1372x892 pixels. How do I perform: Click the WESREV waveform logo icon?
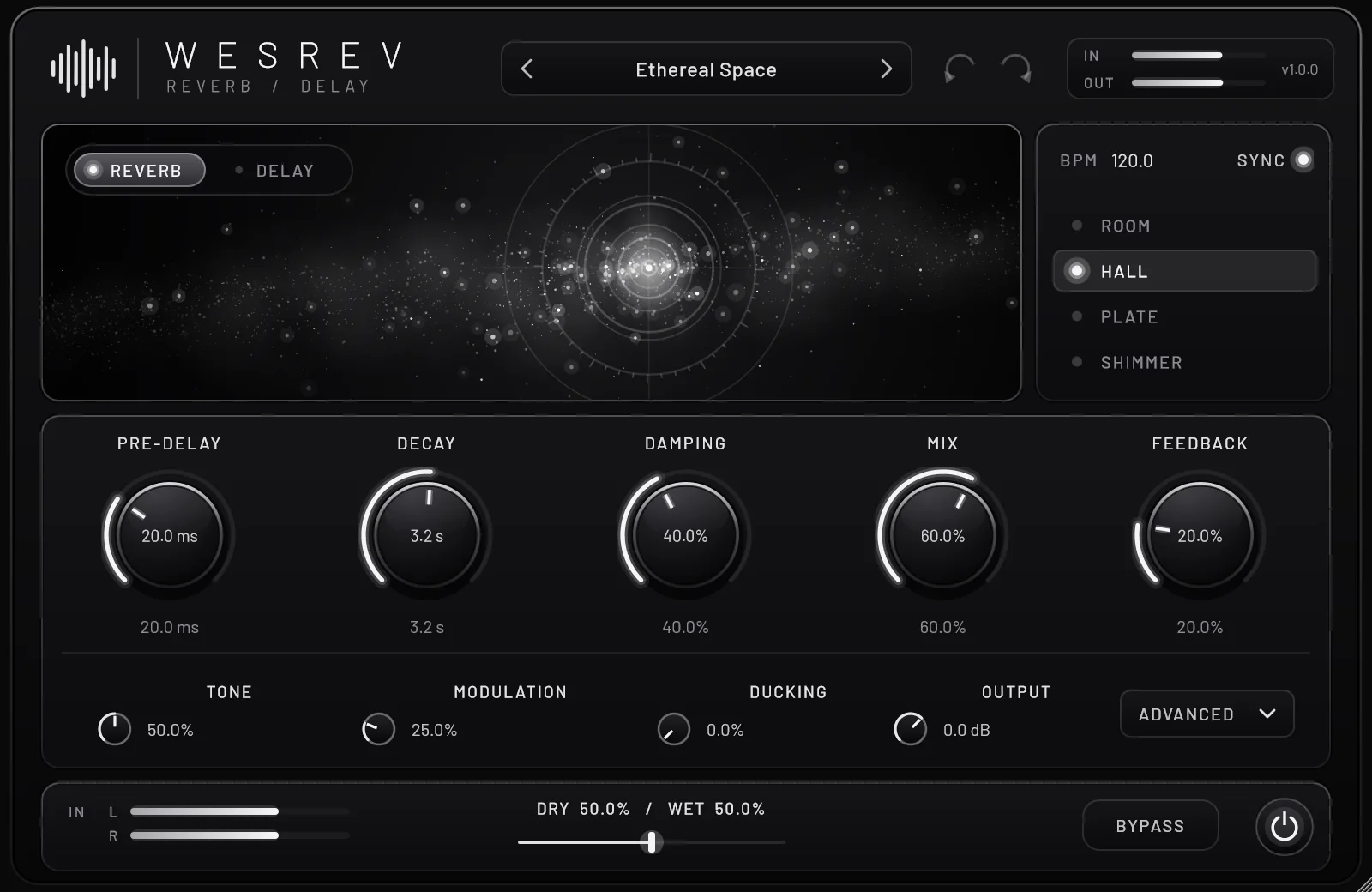click(x=83, y=69)
